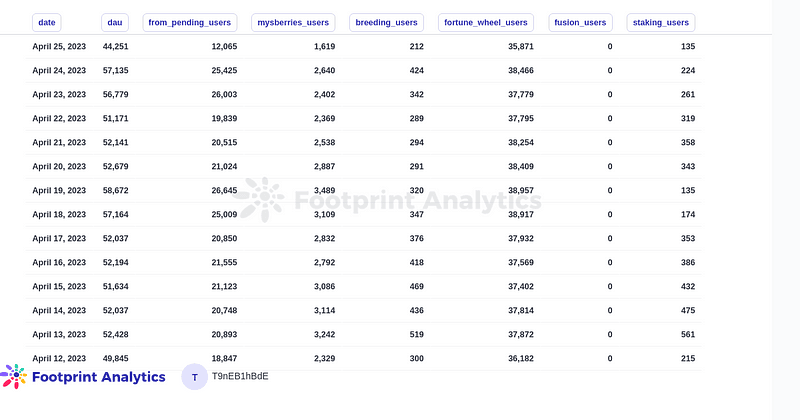Screen dimensions: 800x420
Task: Click the T9nEB1hBdE username
Action: click(240, 377)
